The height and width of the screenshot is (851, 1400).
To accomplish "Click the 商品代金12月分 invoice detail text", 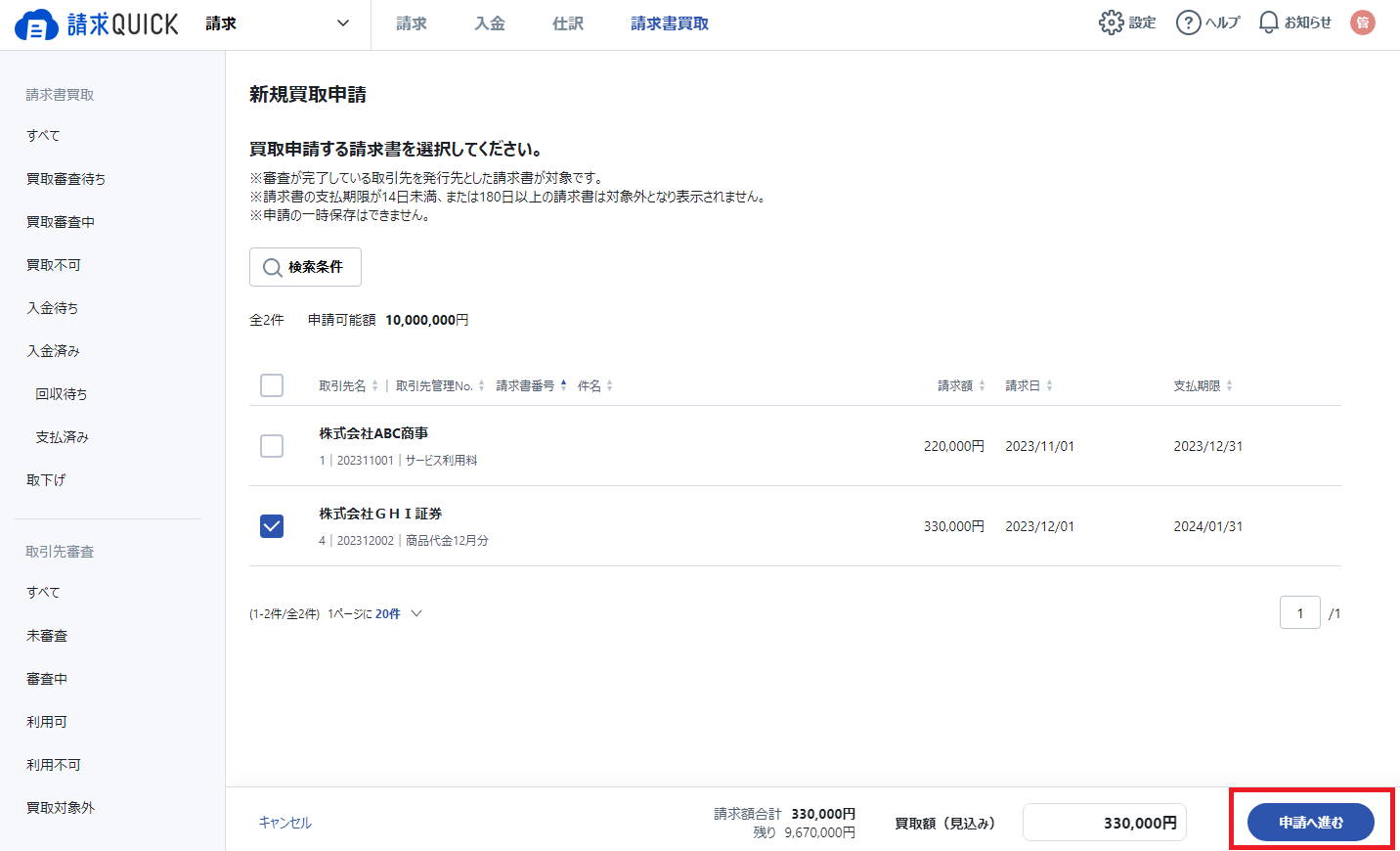I will (447, 541).
